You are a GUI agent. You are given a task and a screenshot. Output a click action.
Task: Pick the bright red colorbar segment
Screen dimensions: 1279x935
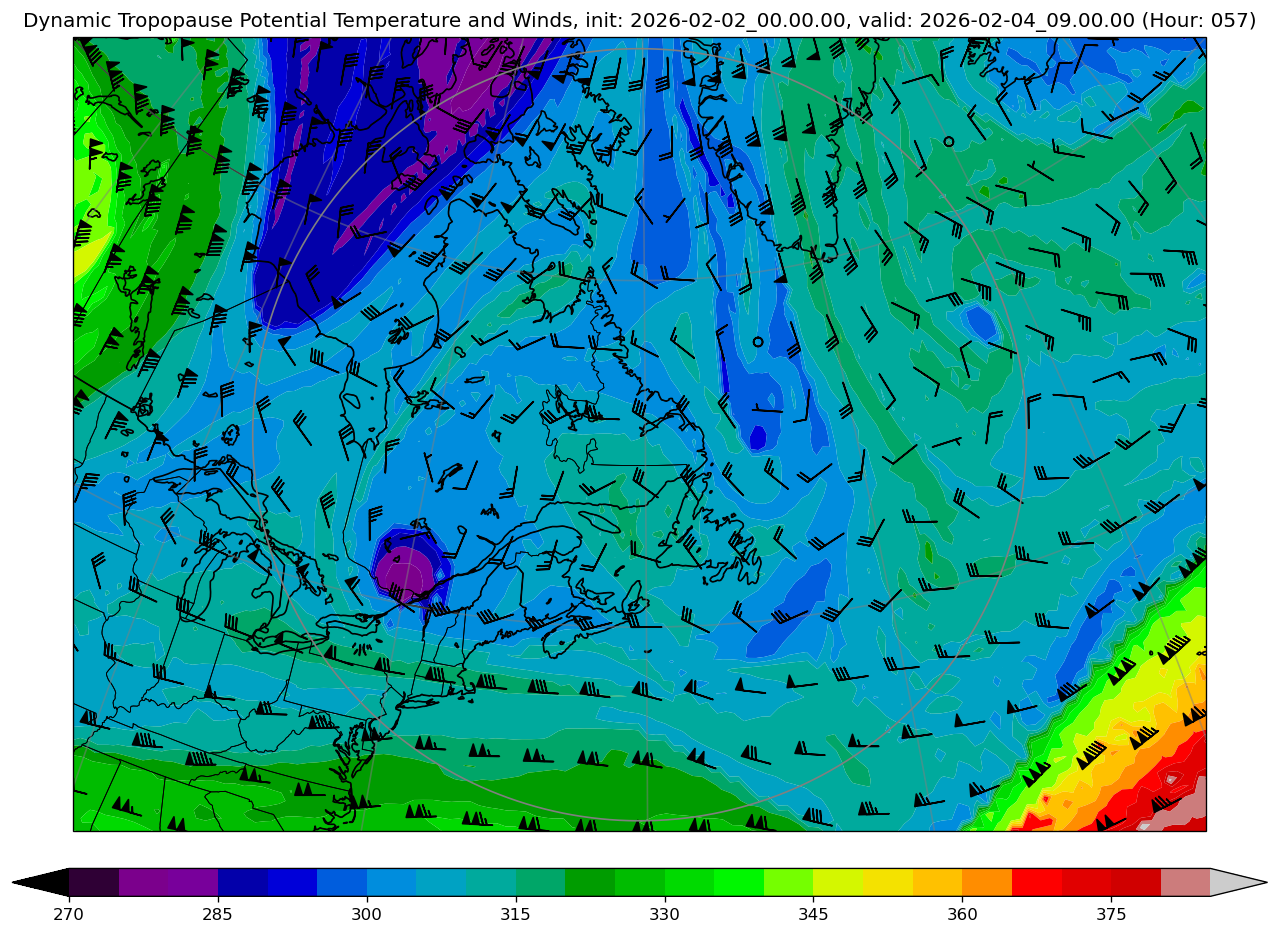pos(1036,882)
